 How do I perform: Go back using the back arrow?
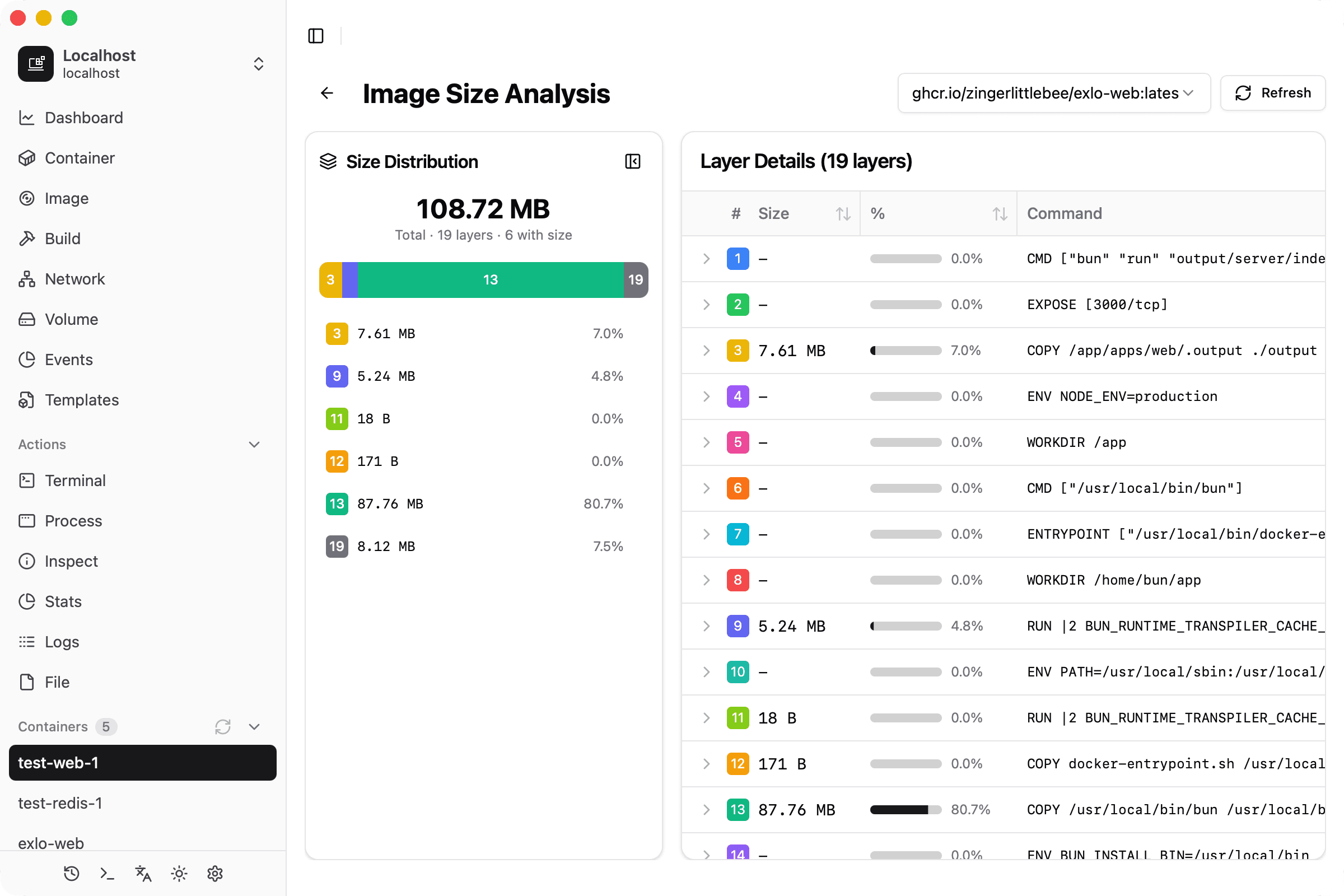pyautogui.click(x=326, y=93)
